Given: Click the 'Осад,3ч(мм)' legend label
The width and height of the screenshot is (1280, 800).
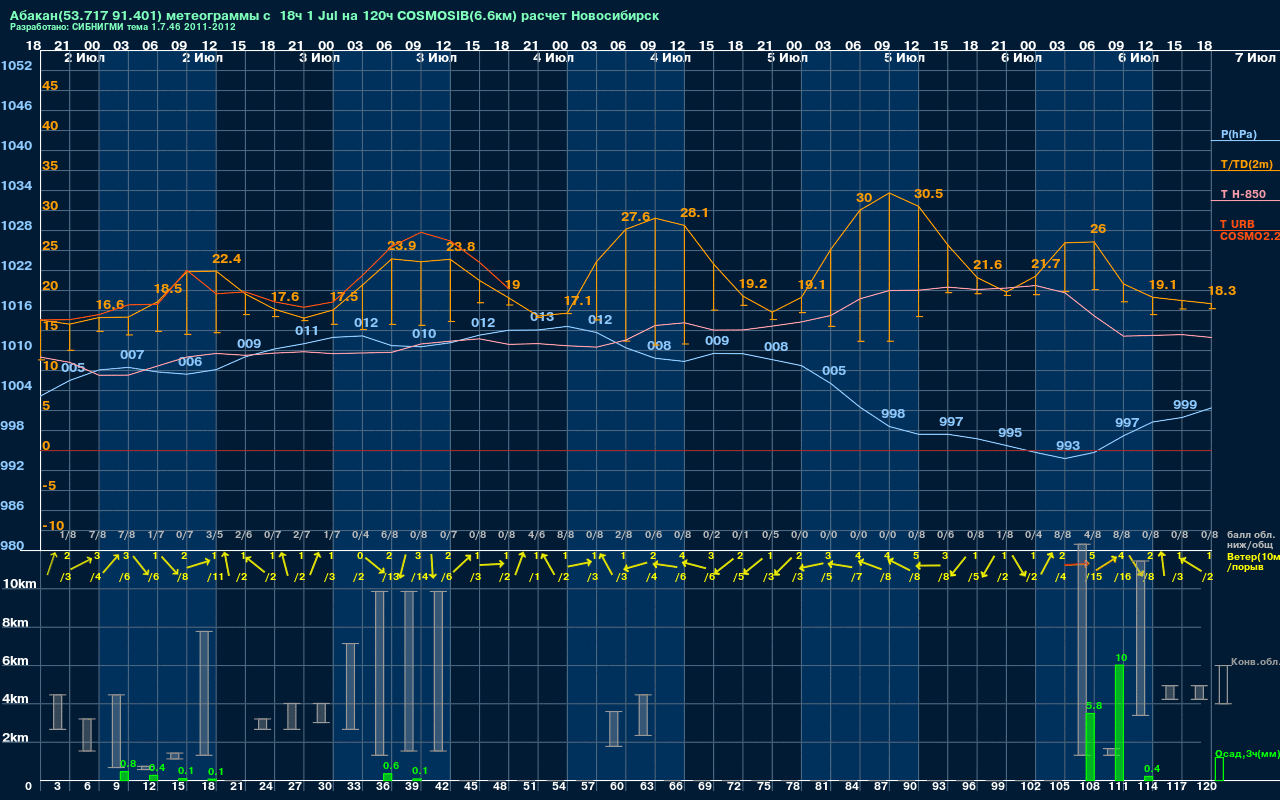Looking at the screenshot, I should pos(1247,753).
